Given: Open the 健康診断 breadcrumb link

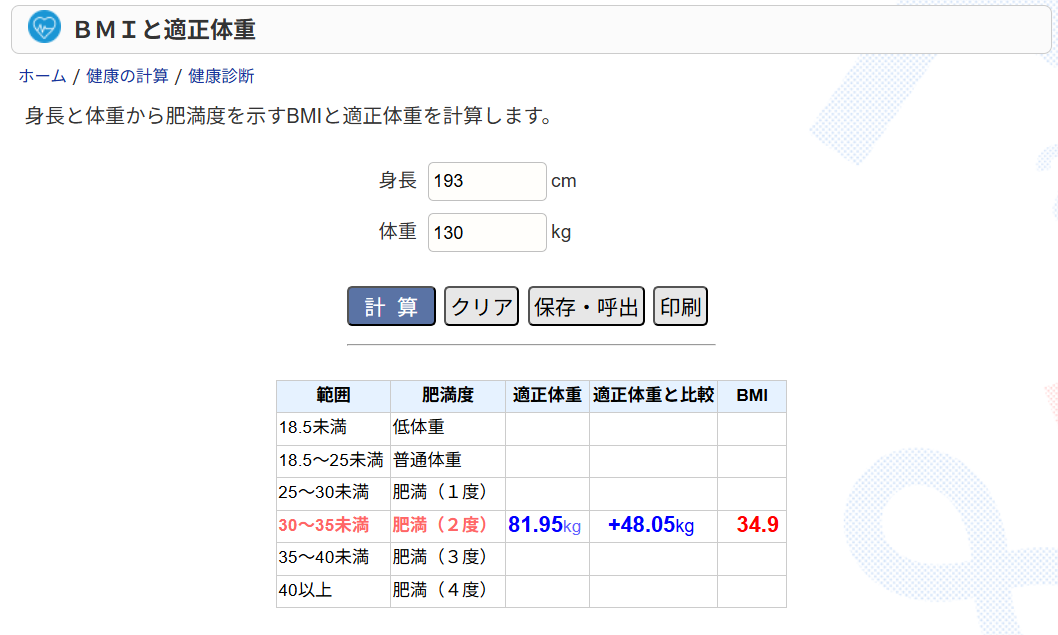Looking at the screenshot, I should click(x=221, y=76).
